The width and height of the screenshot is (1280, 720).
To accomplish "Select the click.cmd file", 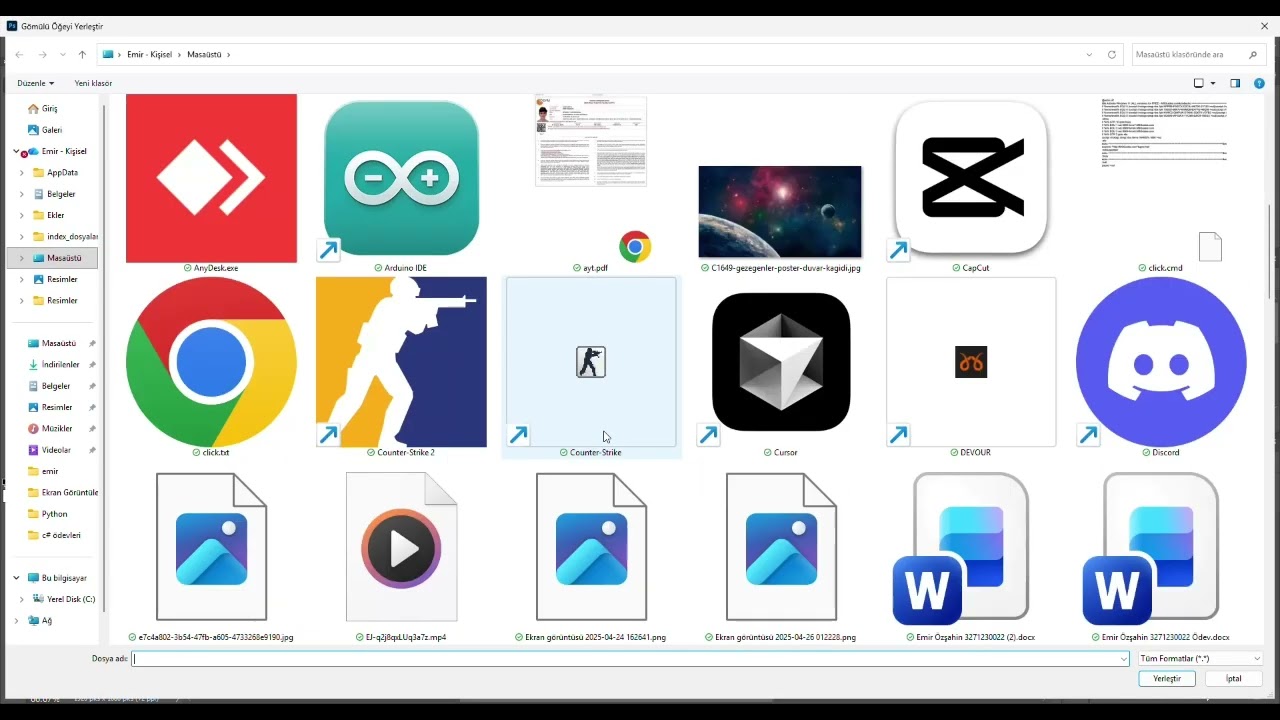I will tap(1161, 178).
